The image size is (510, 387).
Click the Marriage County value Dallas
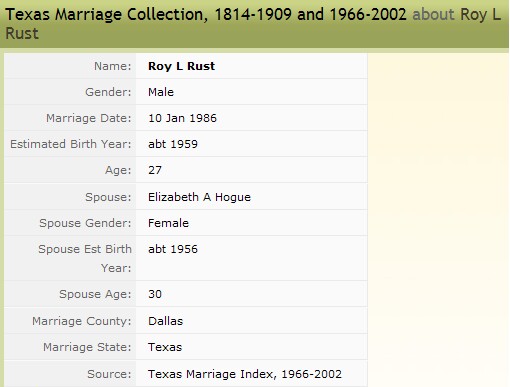(x=166, y=321)
